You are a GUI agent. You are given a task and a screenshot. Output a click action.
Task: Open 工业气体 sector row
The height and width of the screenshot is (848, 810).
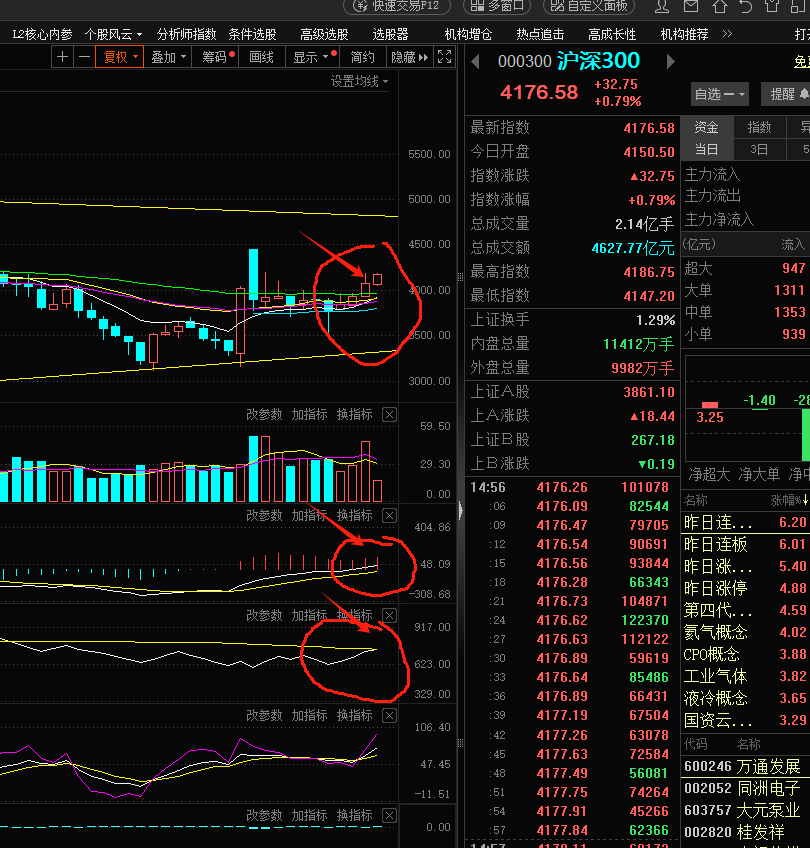click(745, 676)
